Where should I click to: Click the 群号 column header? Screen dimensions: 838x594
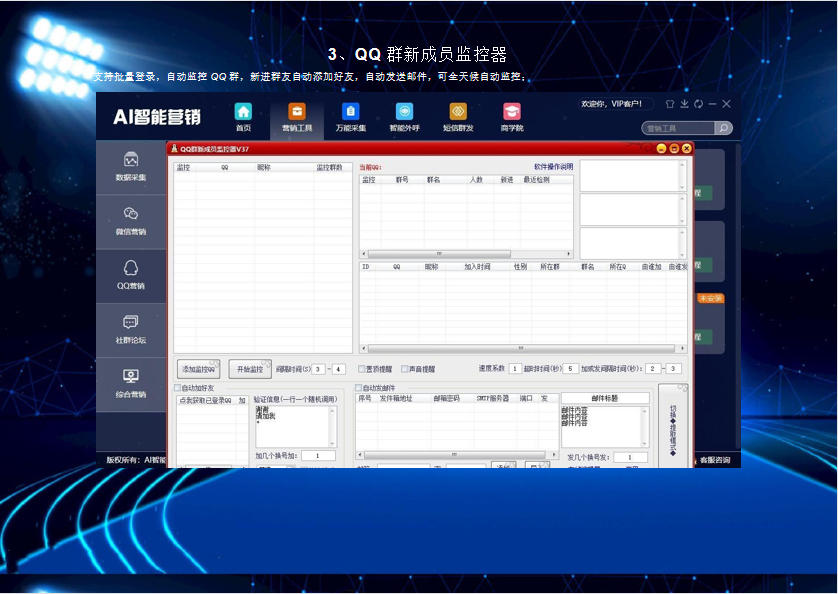pyautogui.click(x=402, y=180)
